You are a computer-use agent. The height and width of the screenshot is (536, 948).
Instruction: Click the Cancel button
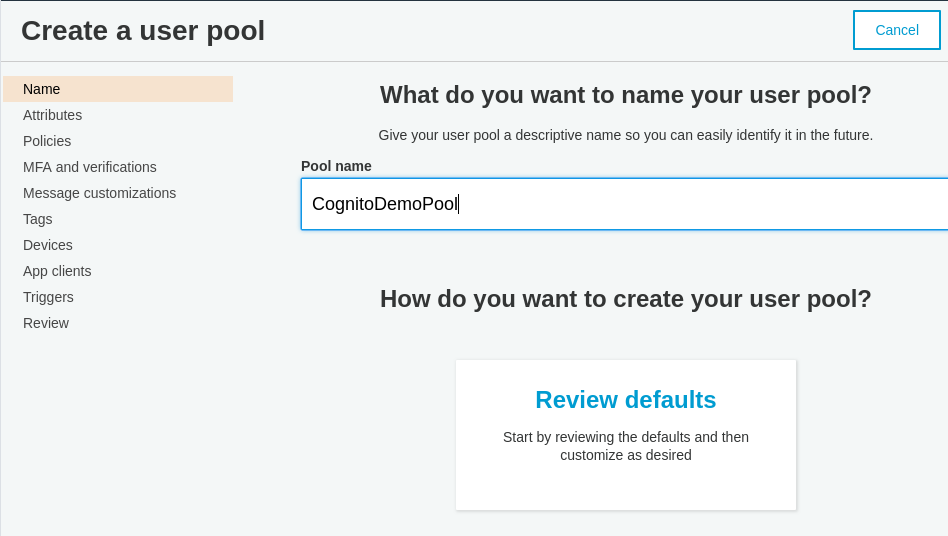coord(897,30)
